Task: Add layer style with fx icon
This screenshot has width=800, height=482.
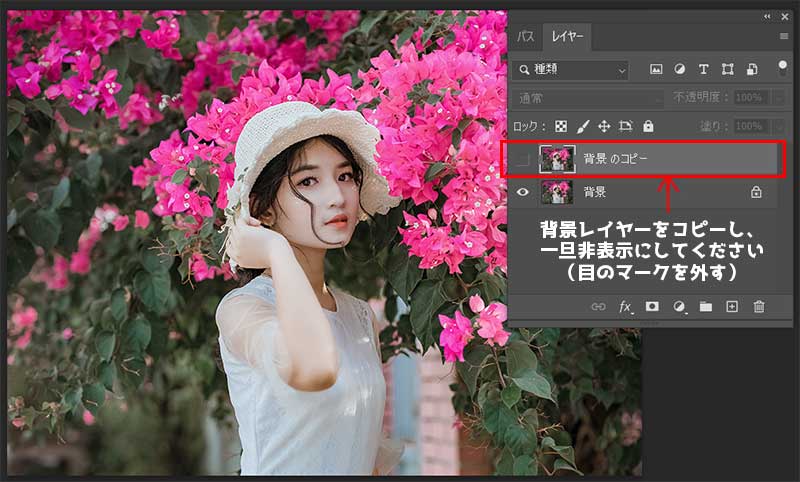Action: pos(626,307)
